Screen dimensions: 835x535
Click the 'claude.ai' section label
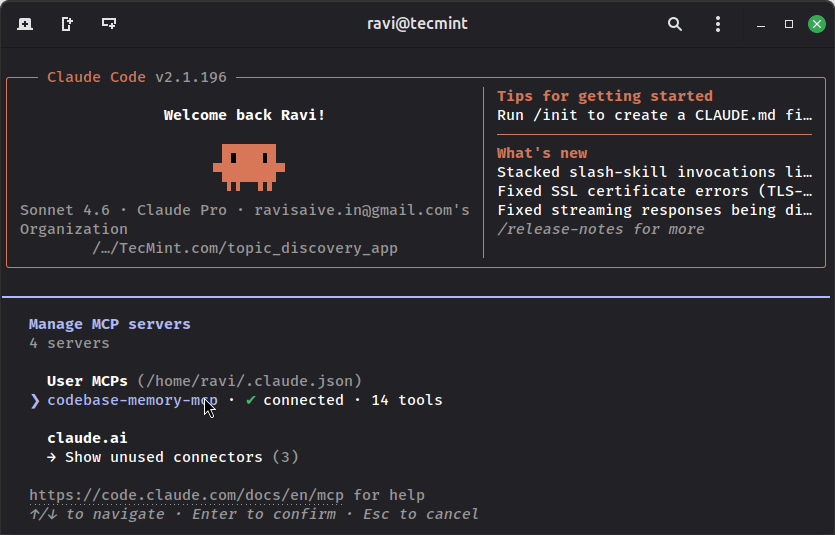tap(87, 438)
